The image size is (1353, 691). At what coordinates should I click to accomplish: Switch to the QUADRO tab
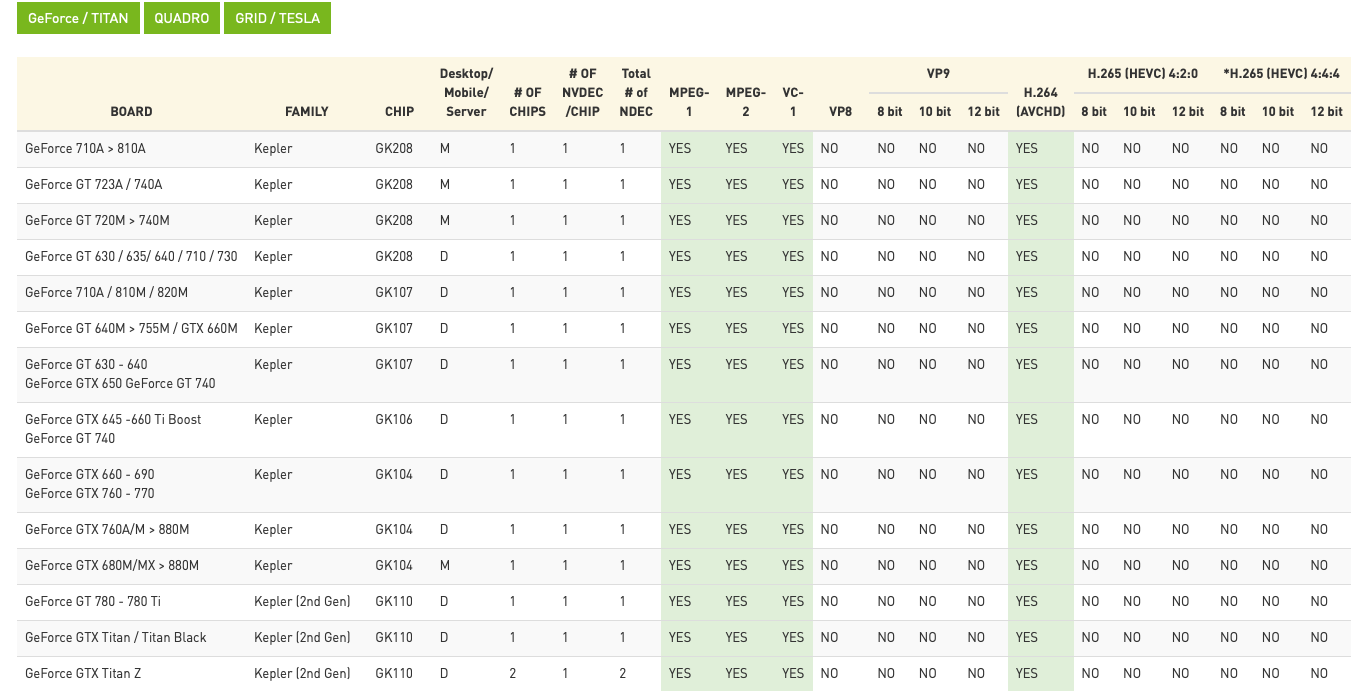(x=182, y=18)
